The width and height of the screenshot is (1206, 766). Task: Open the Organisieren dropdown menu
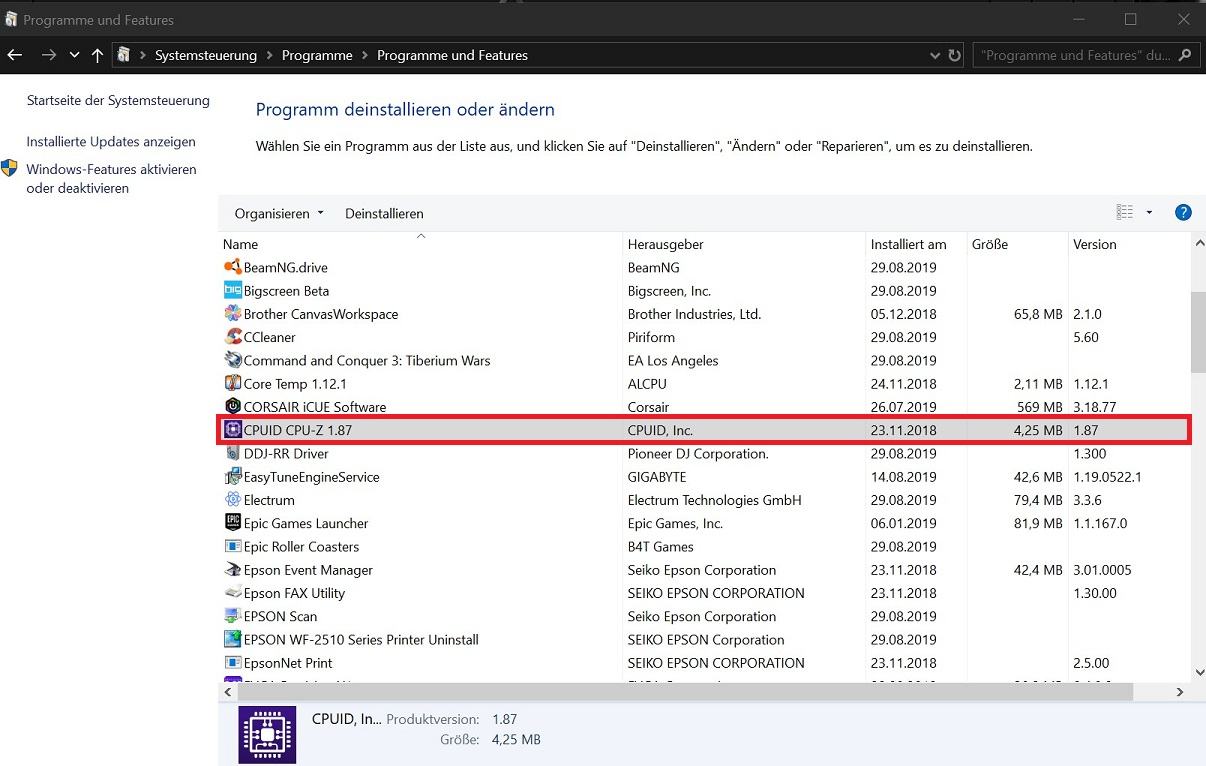pyautogui.click(x=279, y=213)
